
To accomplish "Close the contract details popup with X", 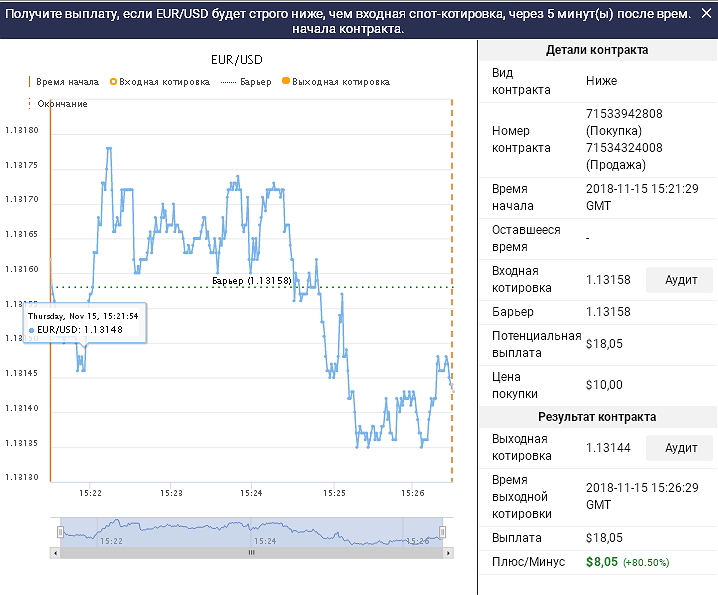I will [706, 13].
